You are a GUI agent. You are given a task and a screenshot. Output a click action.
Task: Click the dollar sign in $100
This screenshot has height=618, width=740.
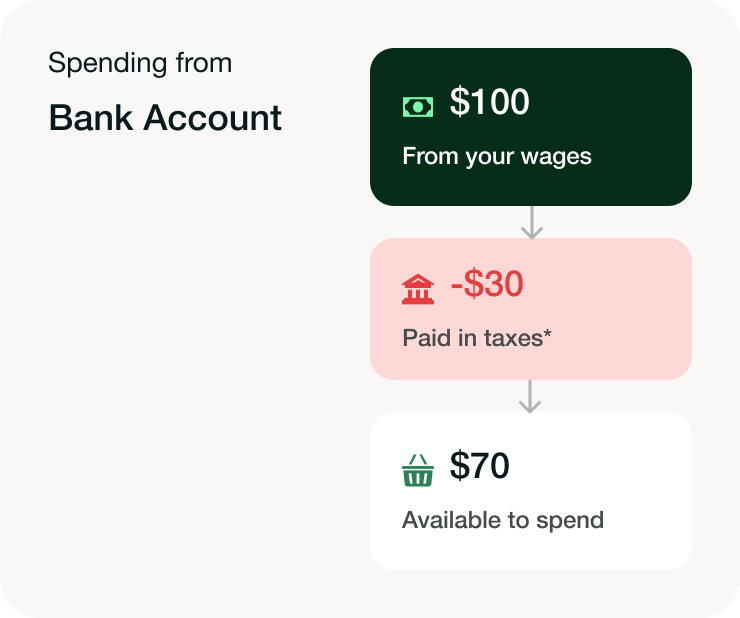tap(459, 102)
